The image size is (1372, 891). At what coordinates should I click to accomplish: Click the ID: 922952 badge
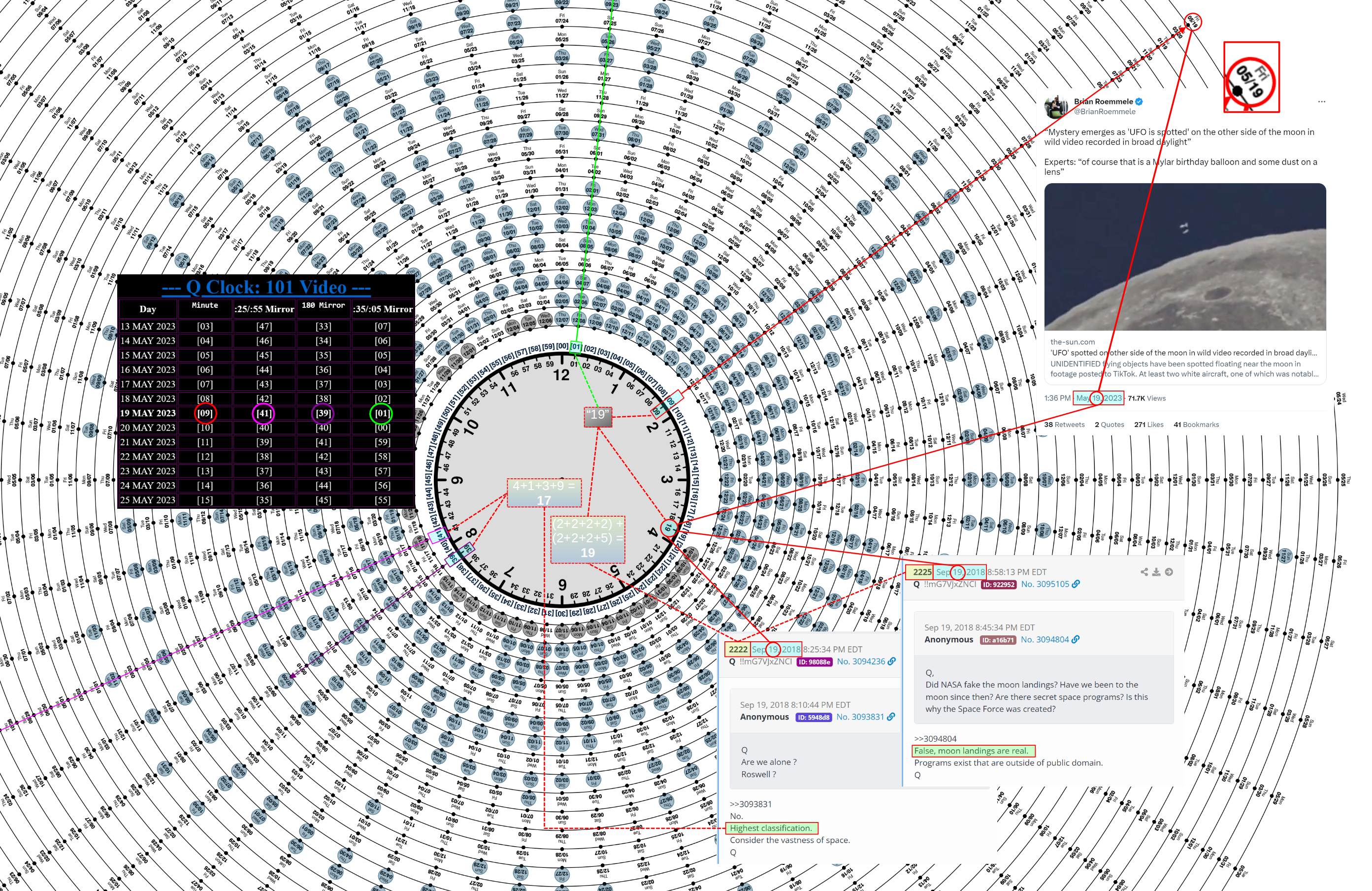click(x=998, y=585)
